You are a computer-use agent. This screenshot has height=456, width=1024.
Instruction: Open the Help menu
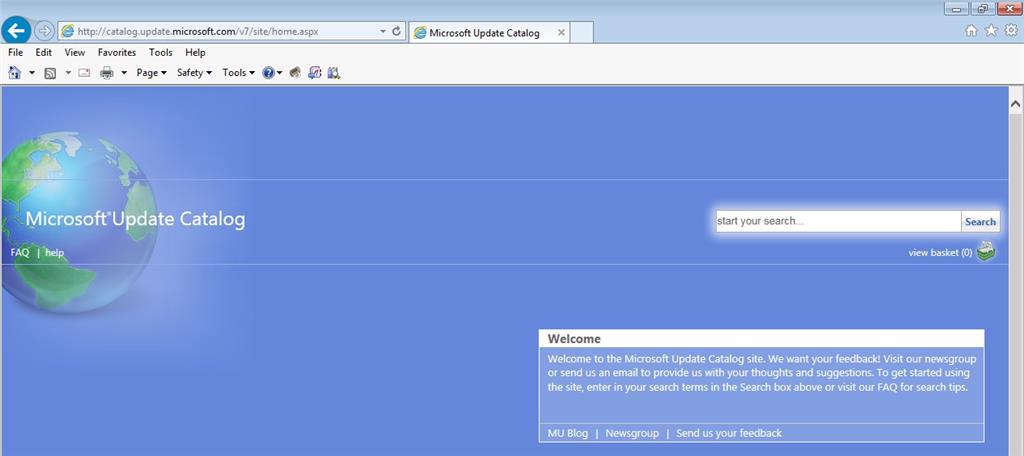195,52
